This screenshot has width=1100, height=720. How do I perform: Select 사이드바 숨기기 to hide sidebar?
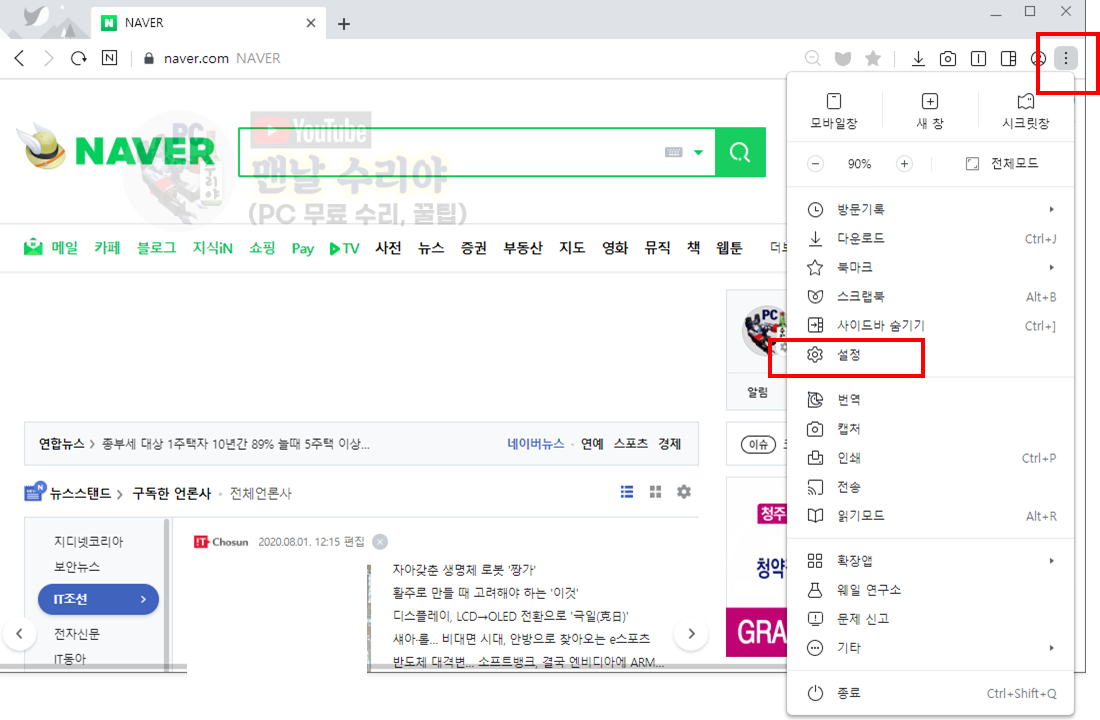(x=931, y=326)
